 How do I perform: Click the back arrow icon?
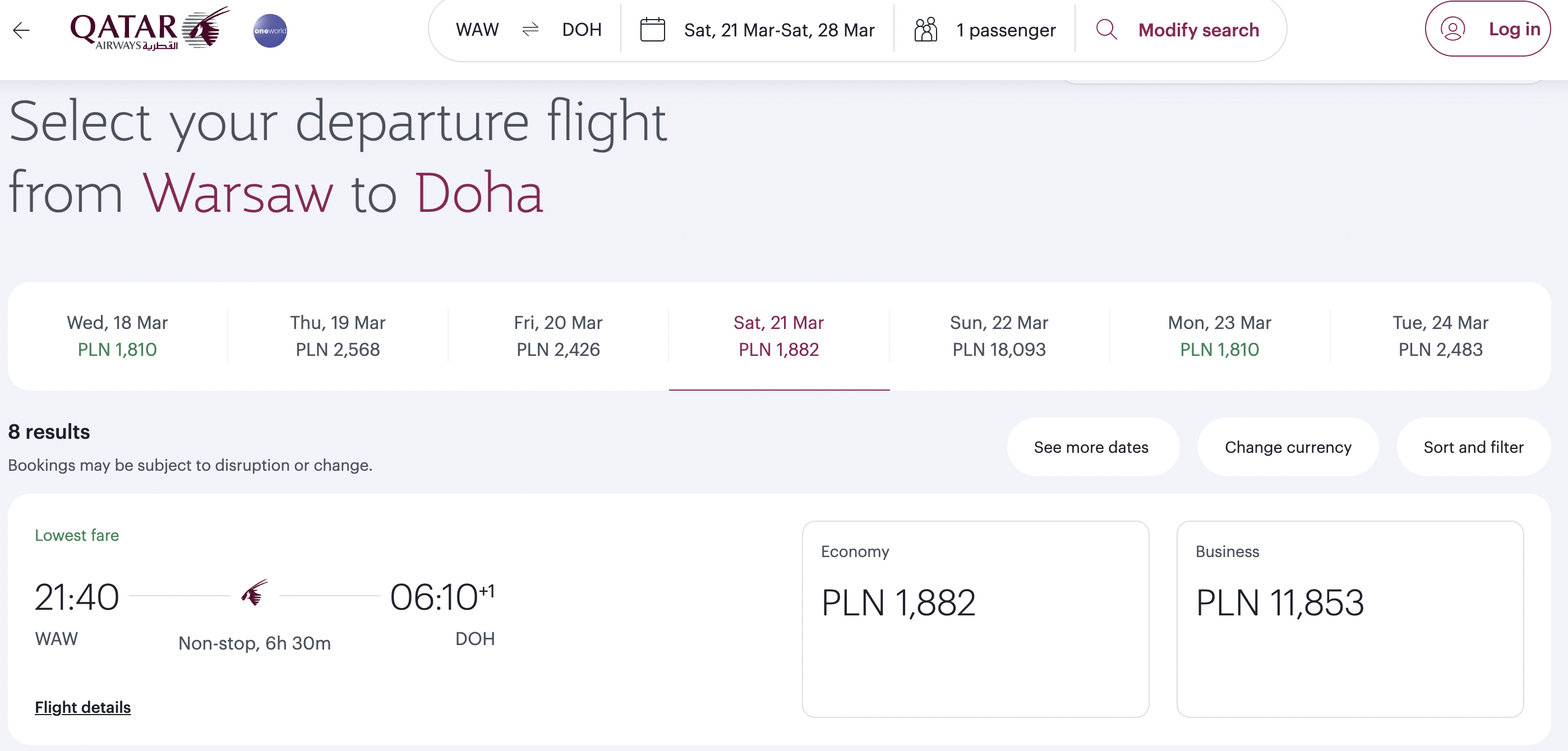point(21,30)
